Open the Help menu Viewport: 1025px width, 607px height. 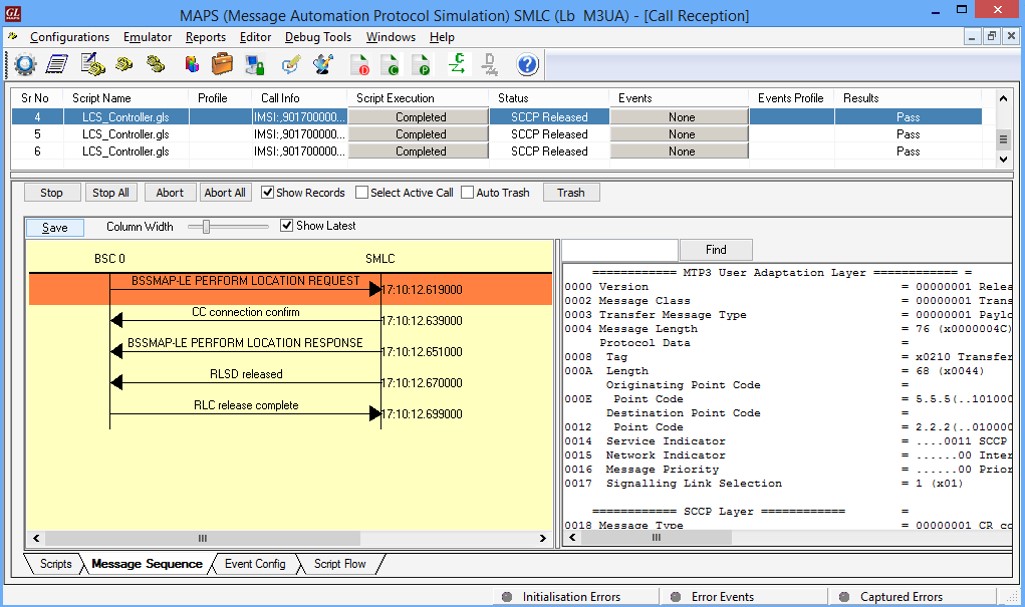[442, 37]
